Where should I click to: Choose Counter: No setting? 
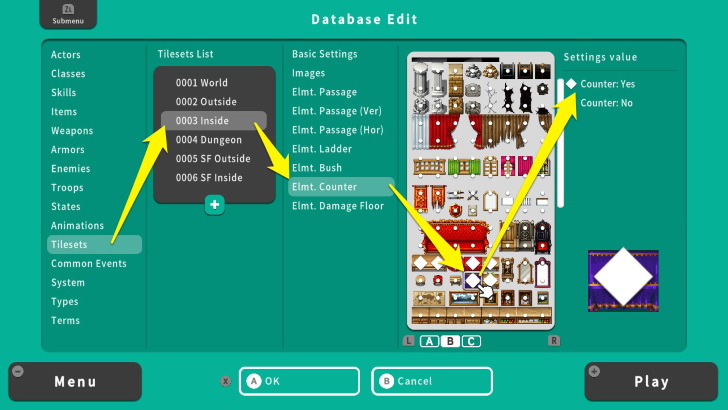tap(606, 103)
